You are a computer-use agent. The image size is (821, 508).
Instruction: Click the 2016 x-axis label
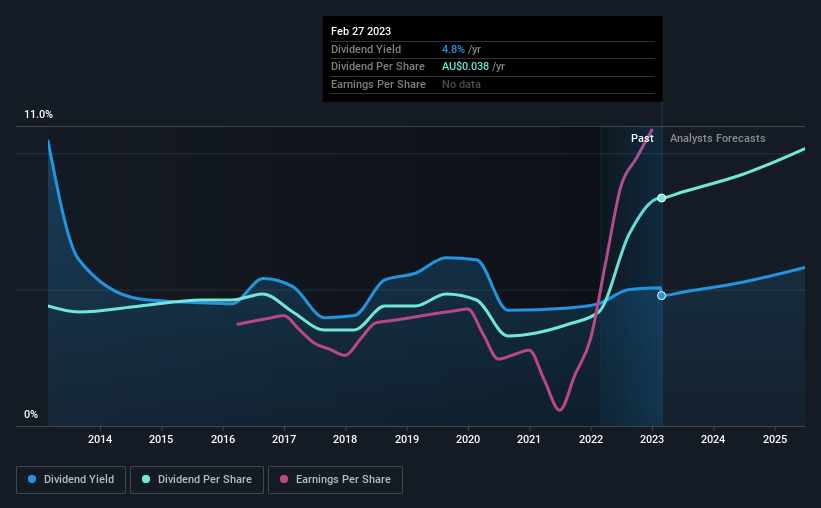(223, 439)
